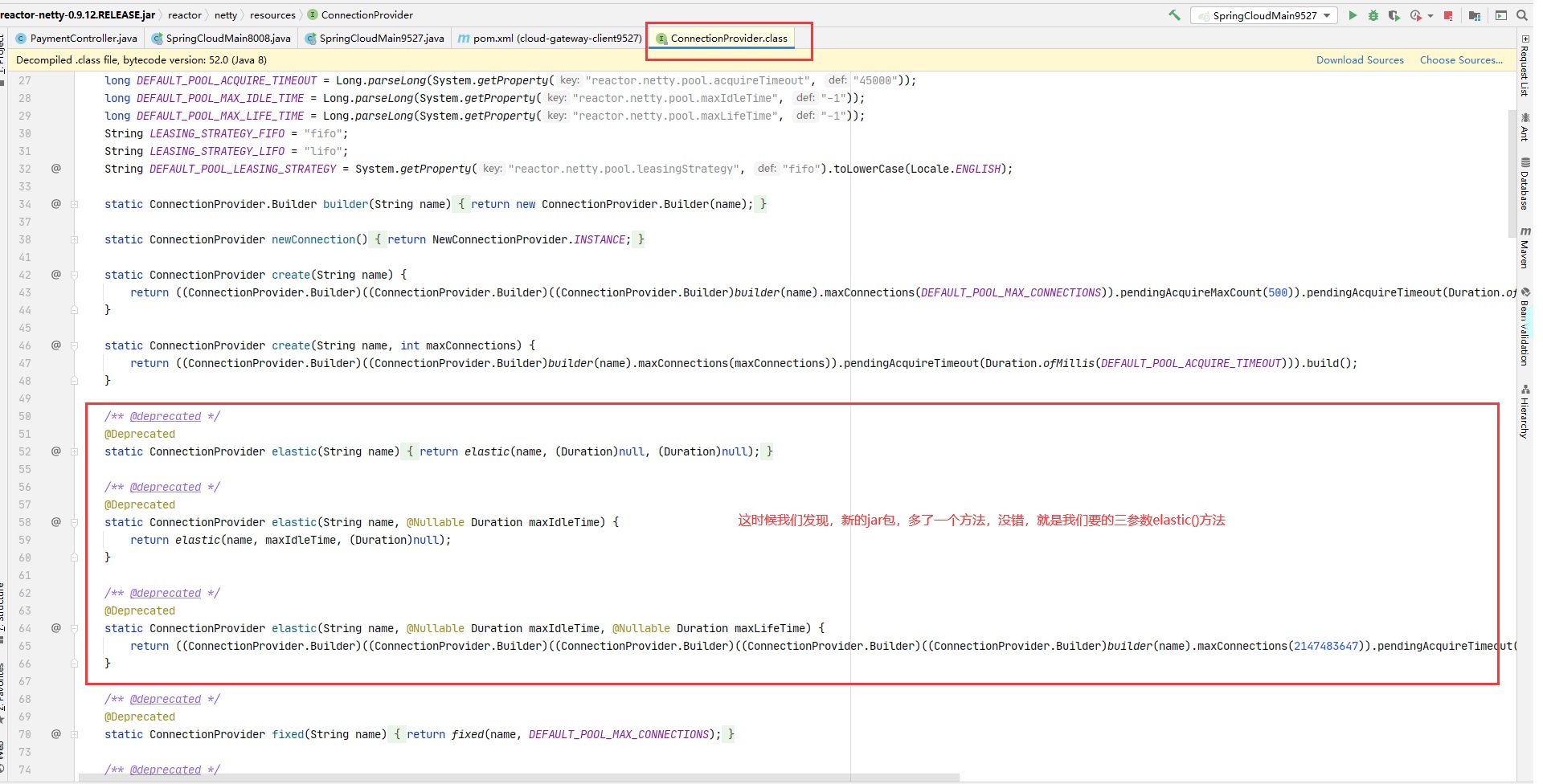Switch to the pom.xml tab

point(549,37)
